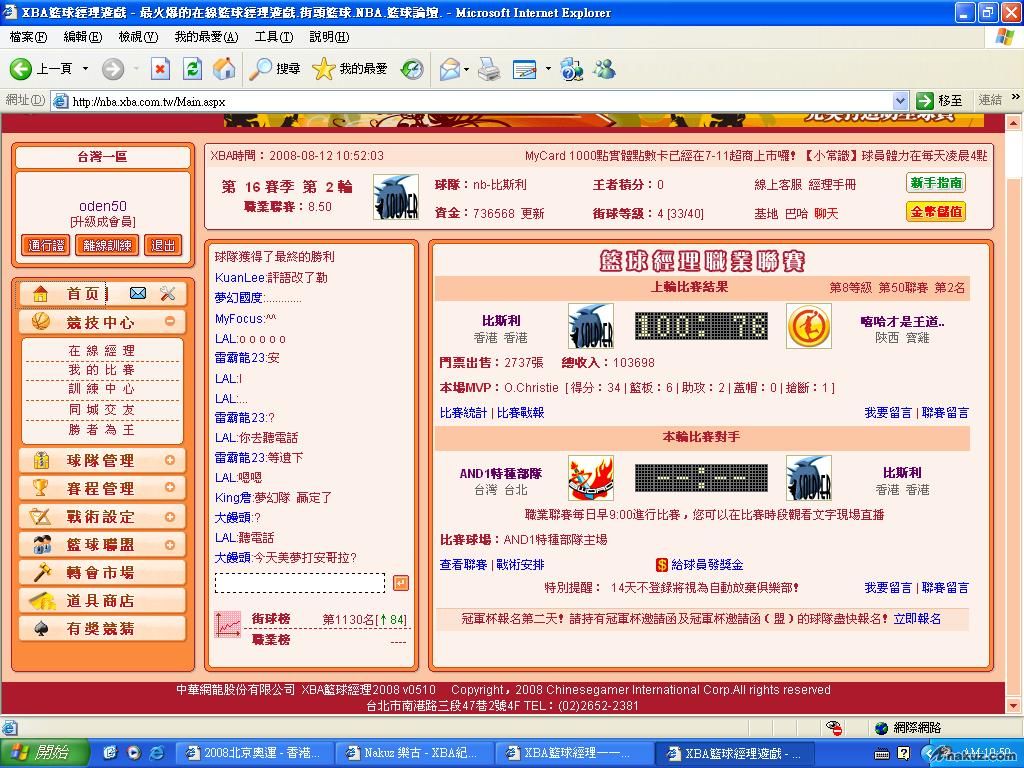Open media player quick launch icon

tap(134, 753)
